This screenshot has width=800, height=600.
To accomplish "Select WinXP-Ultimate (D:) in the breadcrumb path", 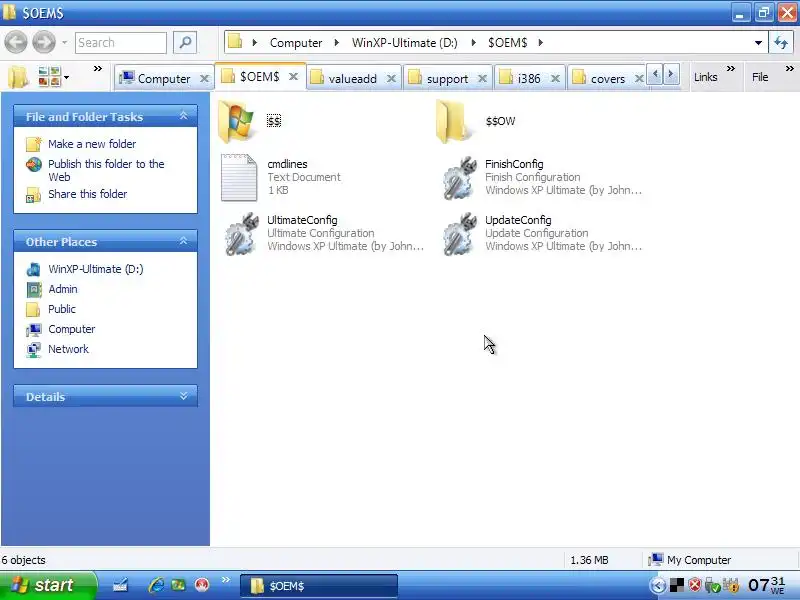I will (405, 43).
